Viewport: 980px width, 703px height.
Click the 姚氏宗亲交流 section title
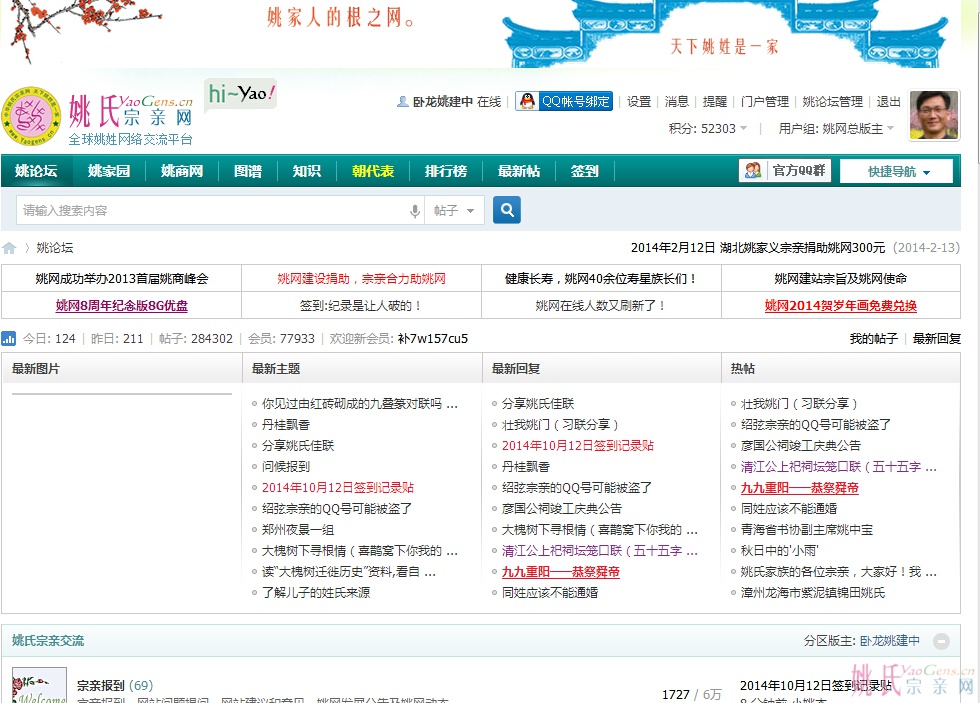point(48,641)
